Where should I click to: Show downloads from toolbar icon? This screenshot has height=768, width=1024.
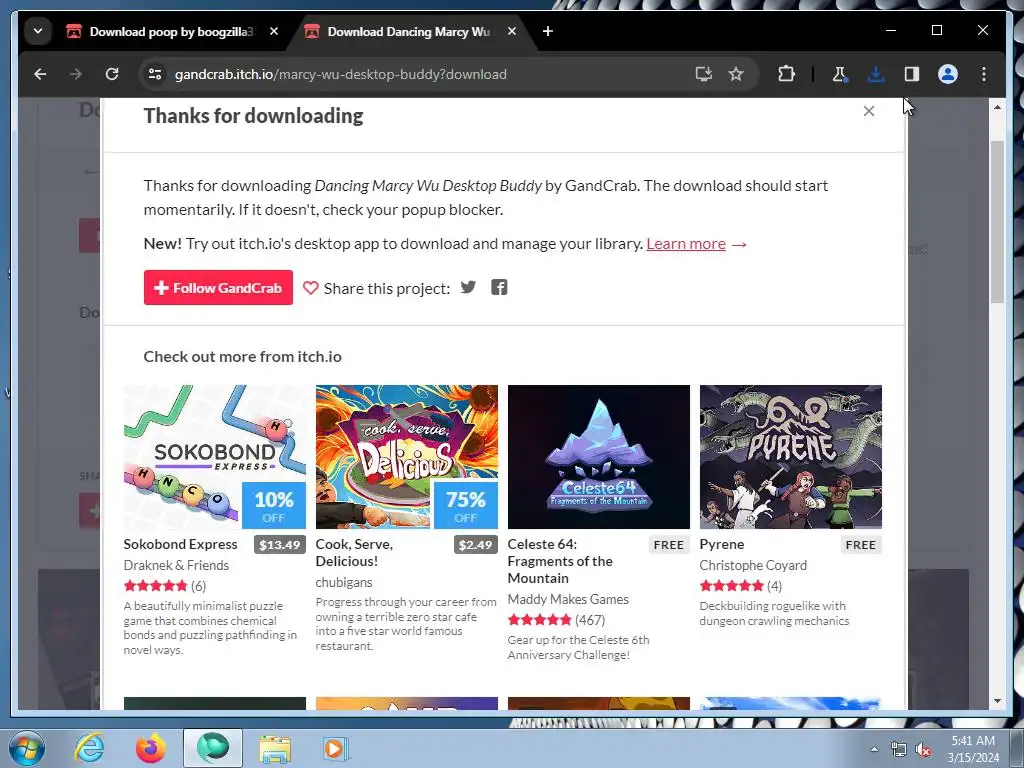876,74
